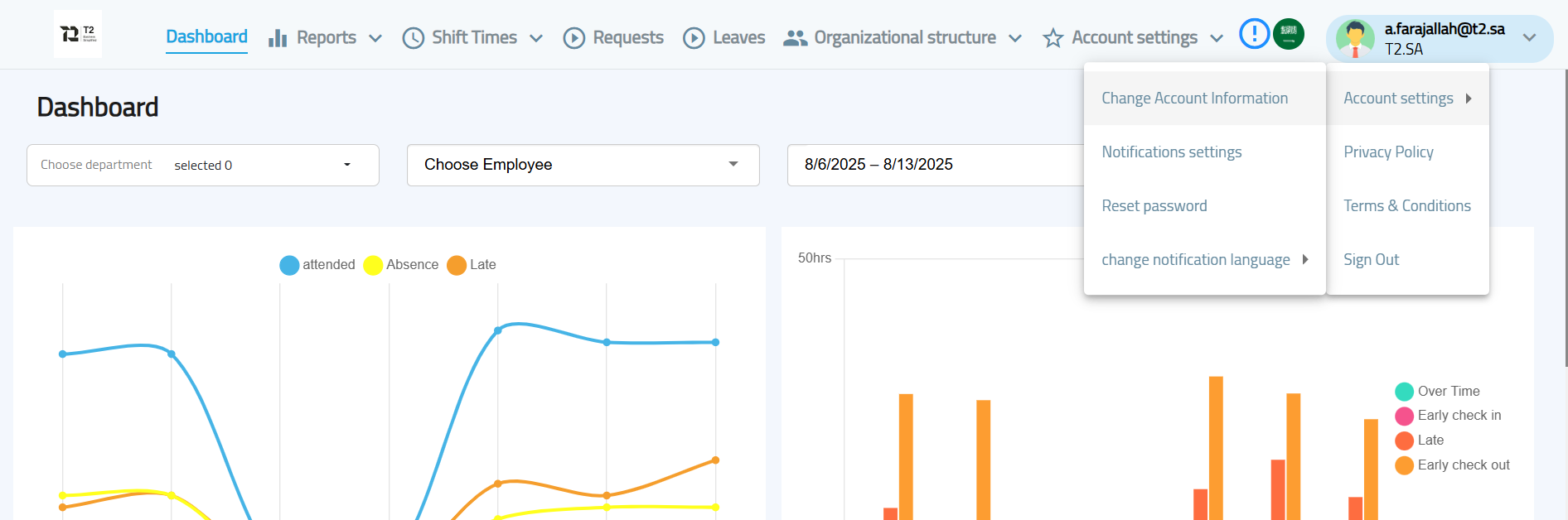Click the Shift Times clock icon

tap(413, 38)
